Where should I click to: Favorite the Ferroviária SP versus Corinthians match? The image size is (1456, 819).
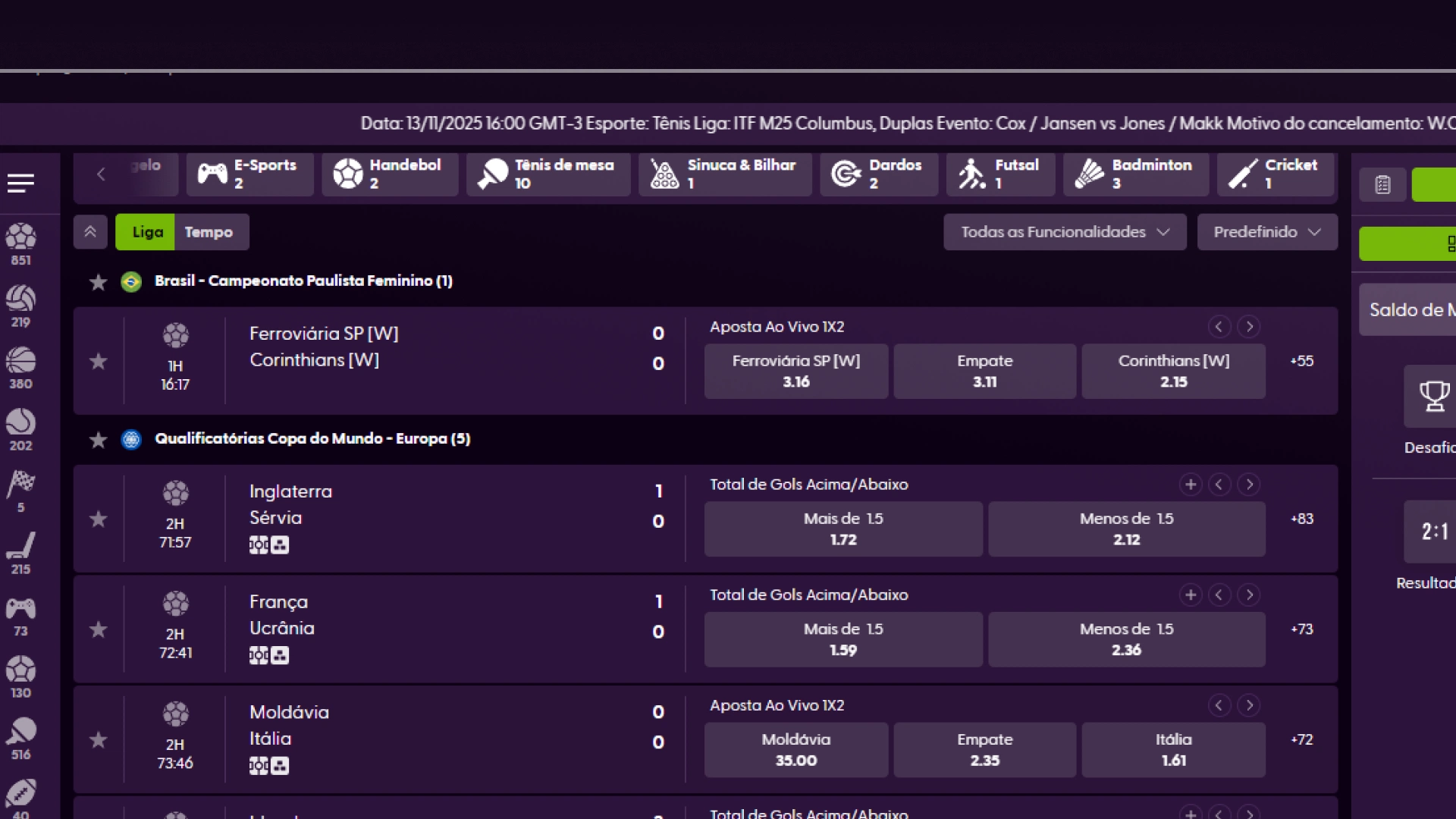pyautogui.click(x=98, y=362)
